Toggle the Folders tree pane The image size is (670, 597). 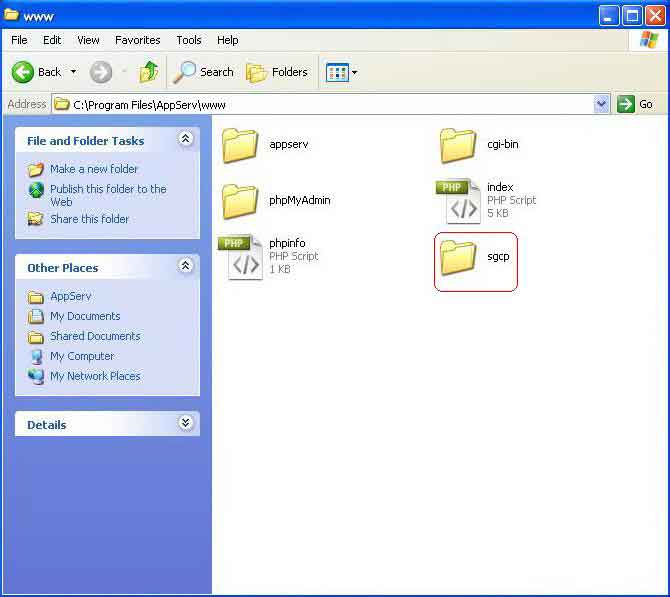(277, 72)
